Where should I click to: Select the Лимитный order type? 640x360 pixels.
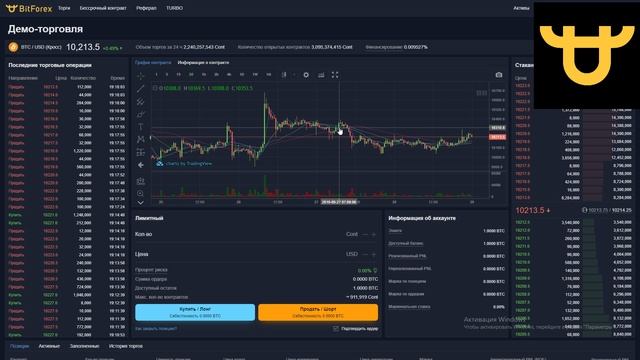click(x=149, y=218)
